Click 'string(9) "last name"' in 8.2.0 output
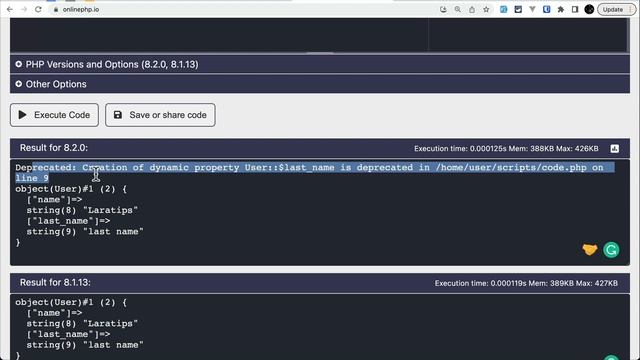Screen dimensions: 640x360 point(85,231)
